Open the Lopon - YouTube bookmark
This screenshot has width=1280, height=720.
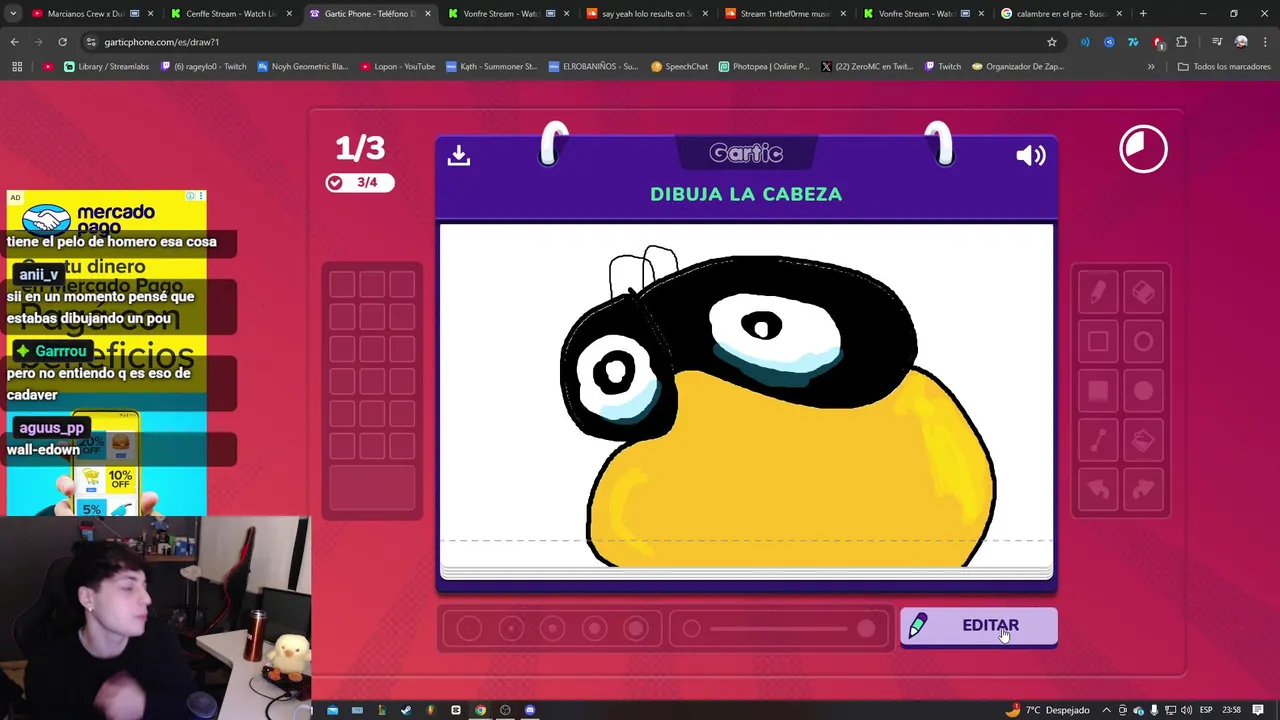[x=397, y=66]
